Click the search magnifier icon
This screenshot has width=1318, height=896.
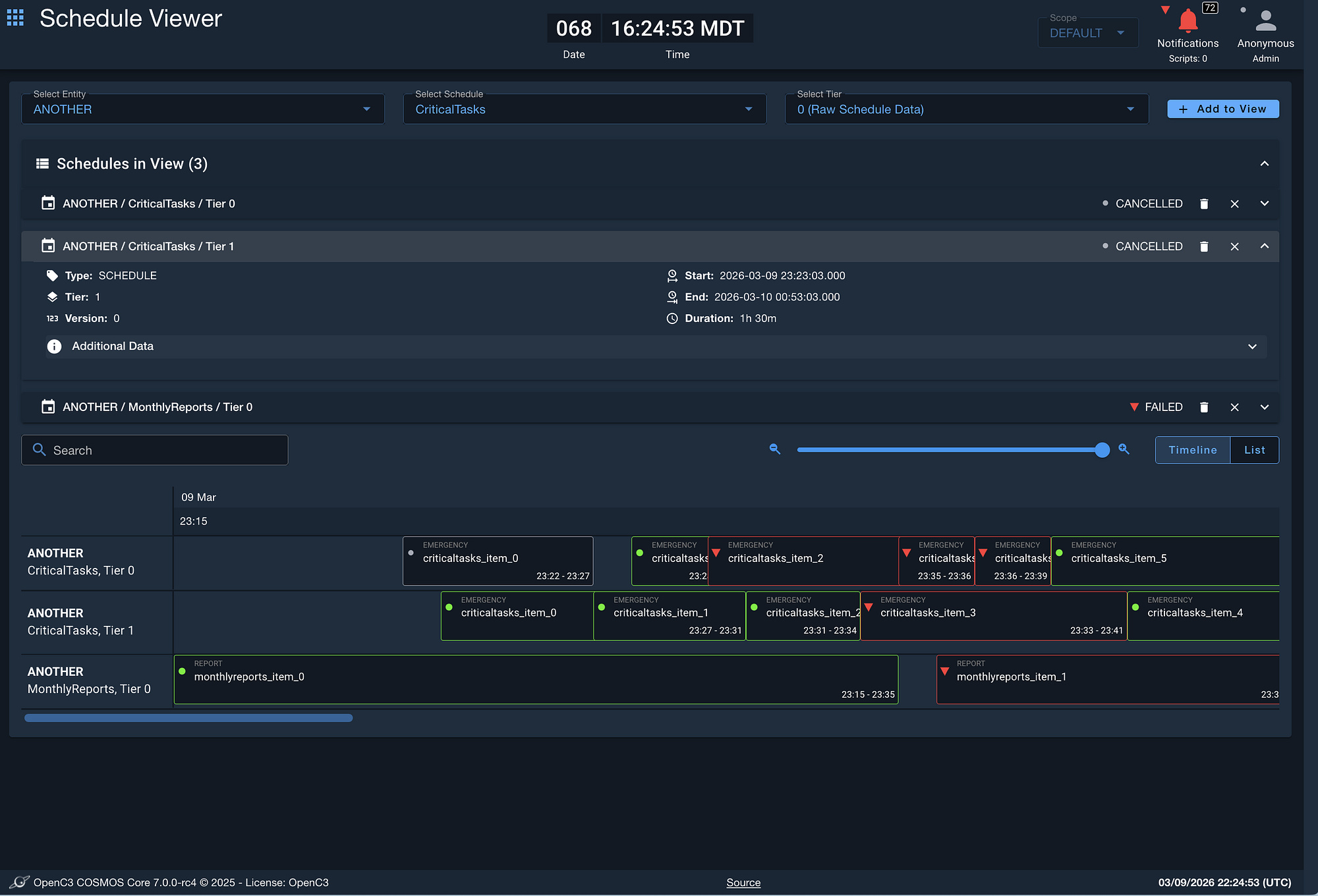click(x=40, y=450)
